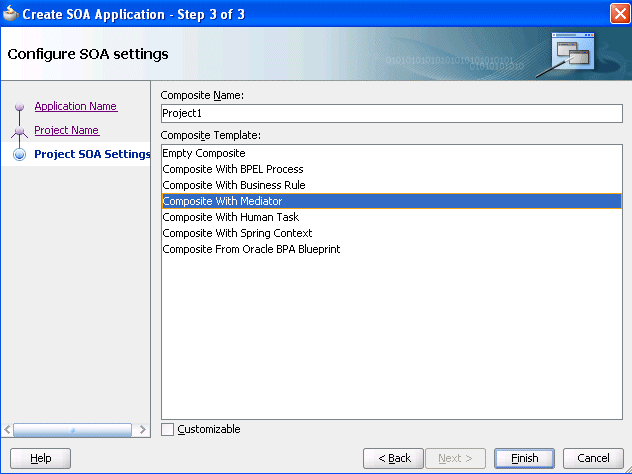Go back with the Back button
This screenshot has height=474, width=632.
pos(393,458)
